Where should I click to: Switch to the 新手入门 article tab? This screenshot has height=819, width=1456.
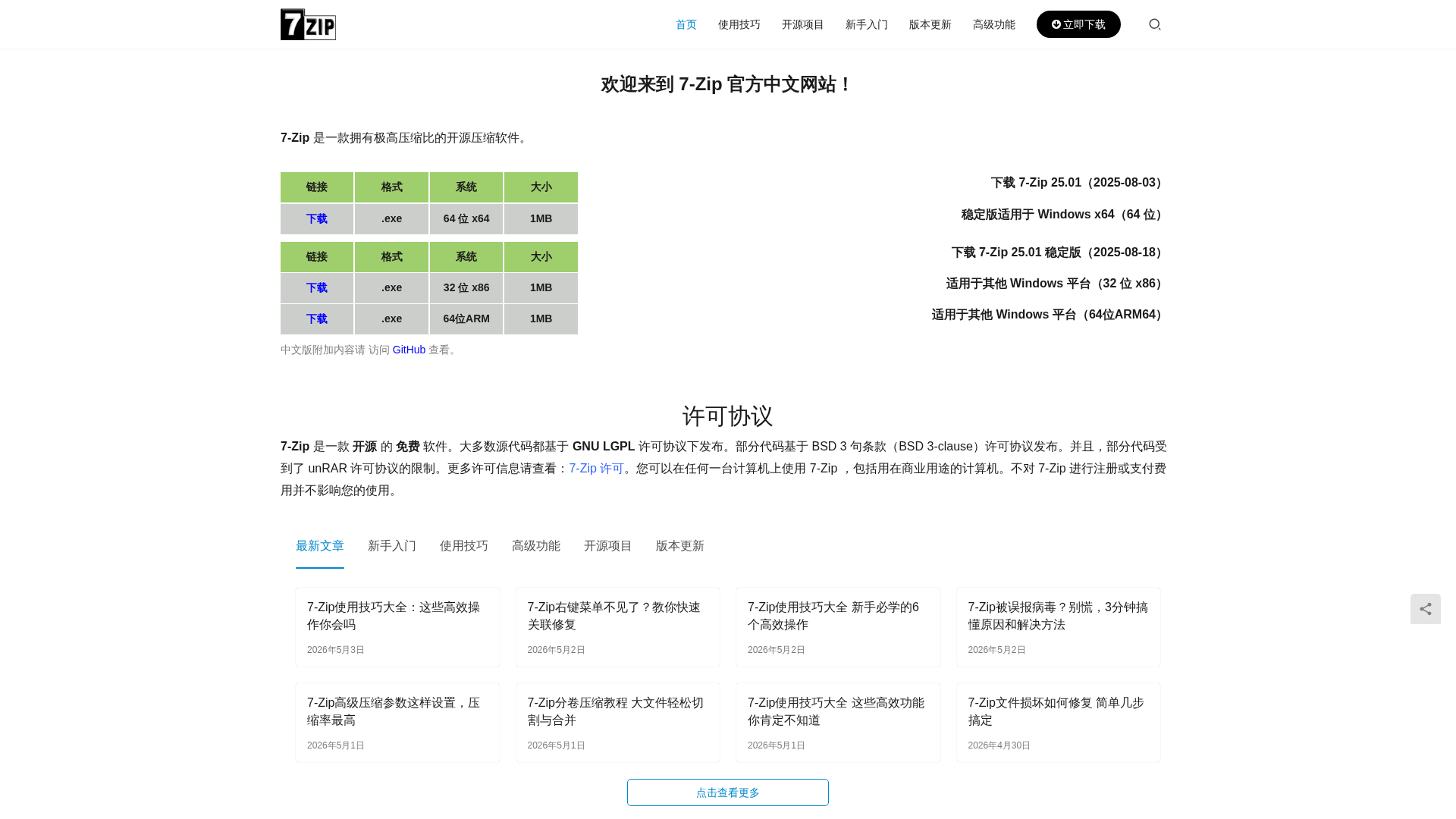pos(392,546)
